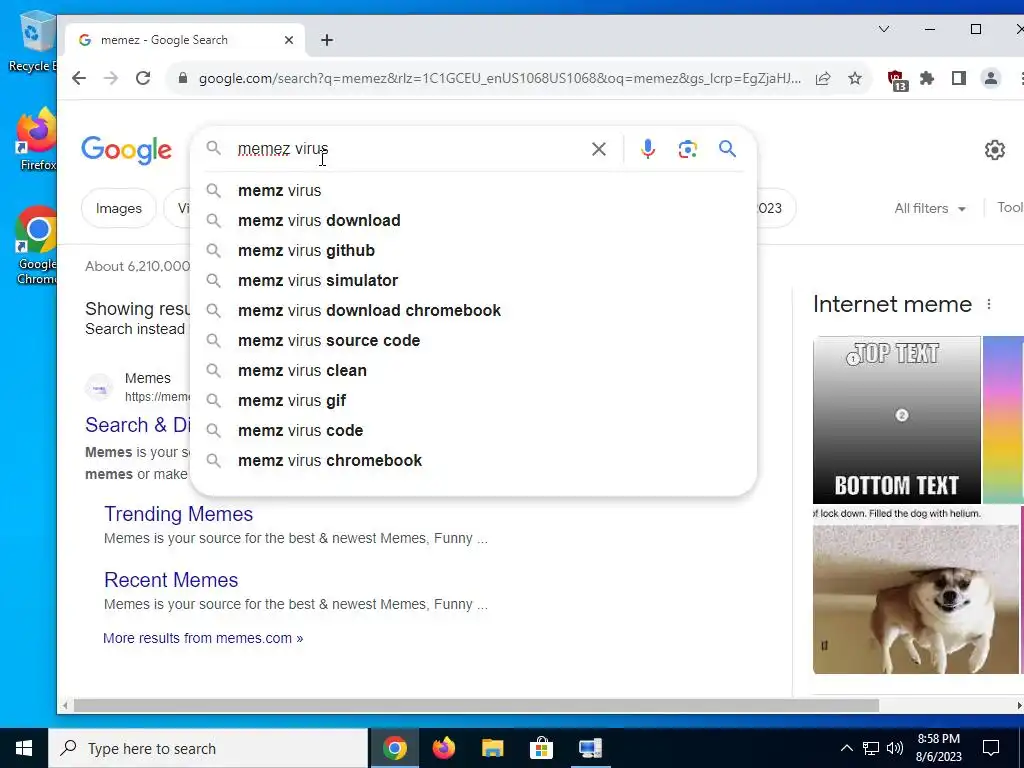This screenshot has width=1024, height=768.
Task: Open the Chrome profile avatar
Action: click(x=991, y=78)
